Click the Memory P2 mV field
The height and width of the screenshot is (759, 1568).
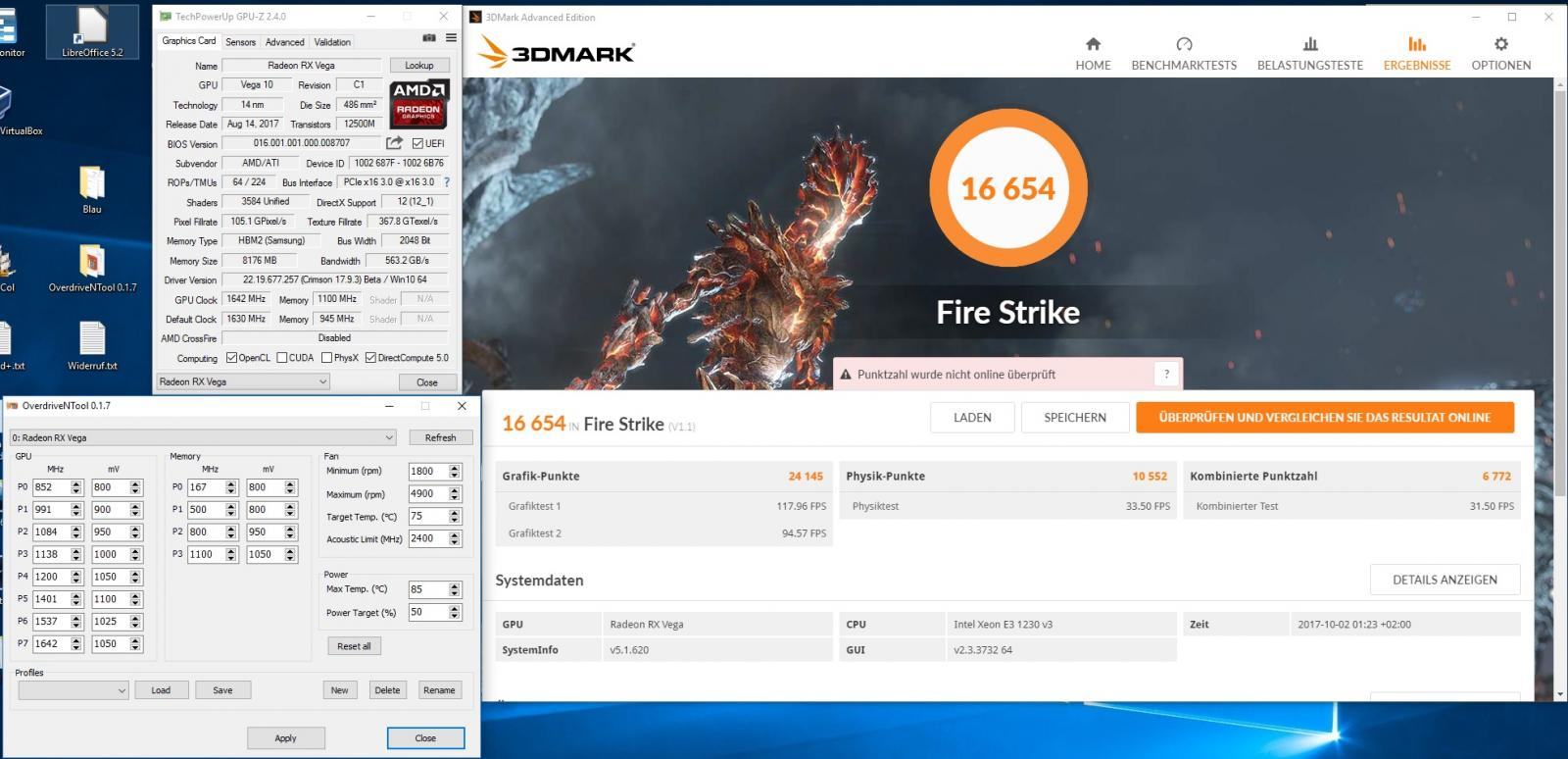click(x=265, y=531)
